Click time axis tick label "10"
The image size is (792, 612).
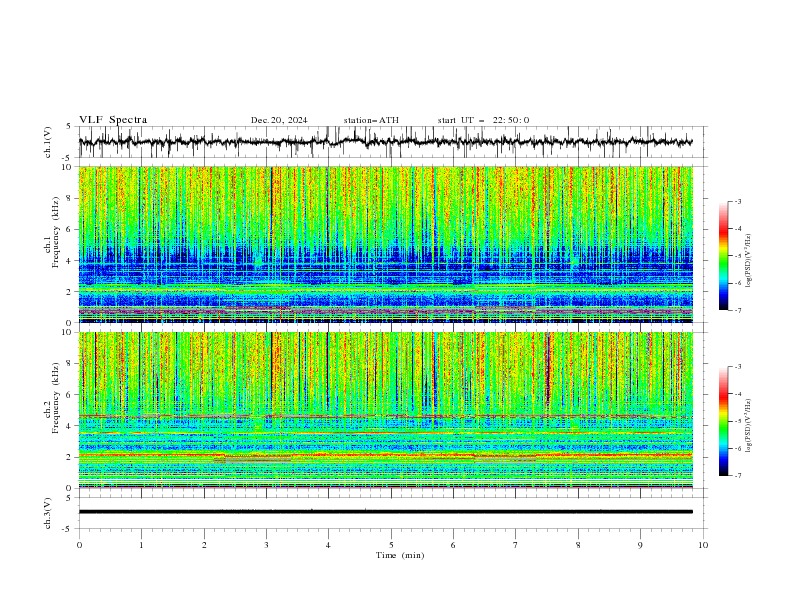(x=703, y=545)
